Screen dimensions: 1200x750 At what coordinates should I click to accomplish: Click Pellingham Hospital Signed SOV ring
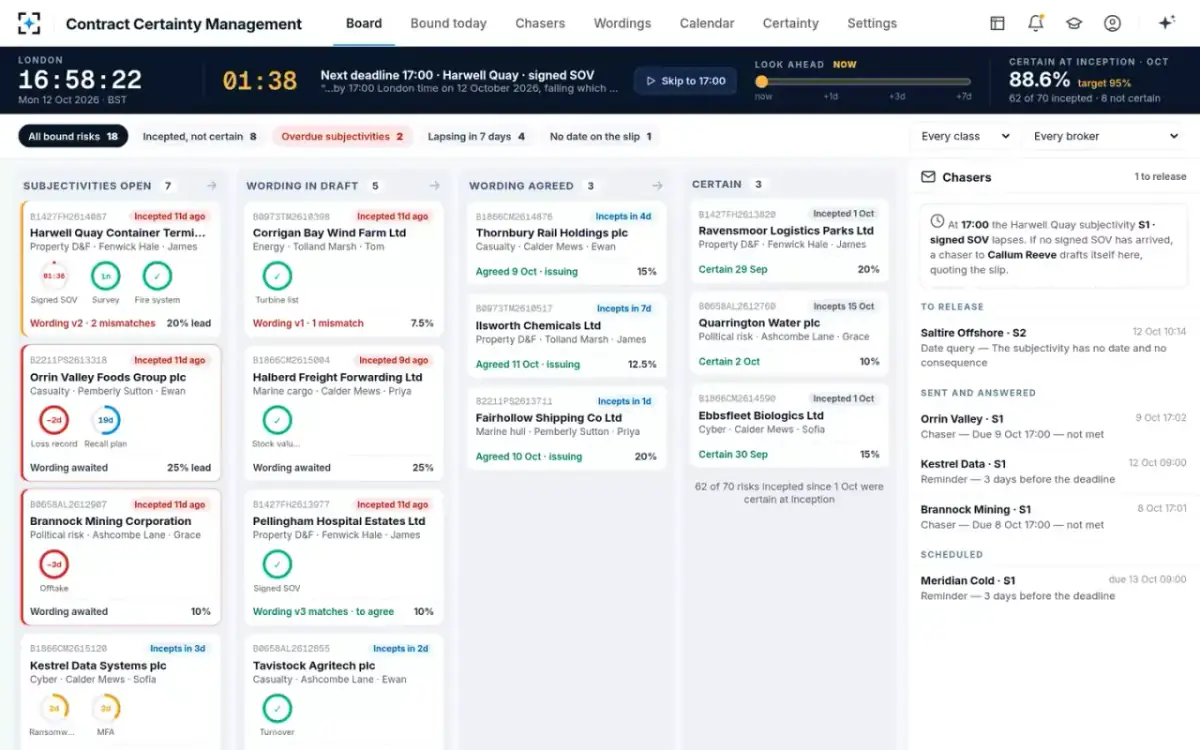click(x=277, y=564)
